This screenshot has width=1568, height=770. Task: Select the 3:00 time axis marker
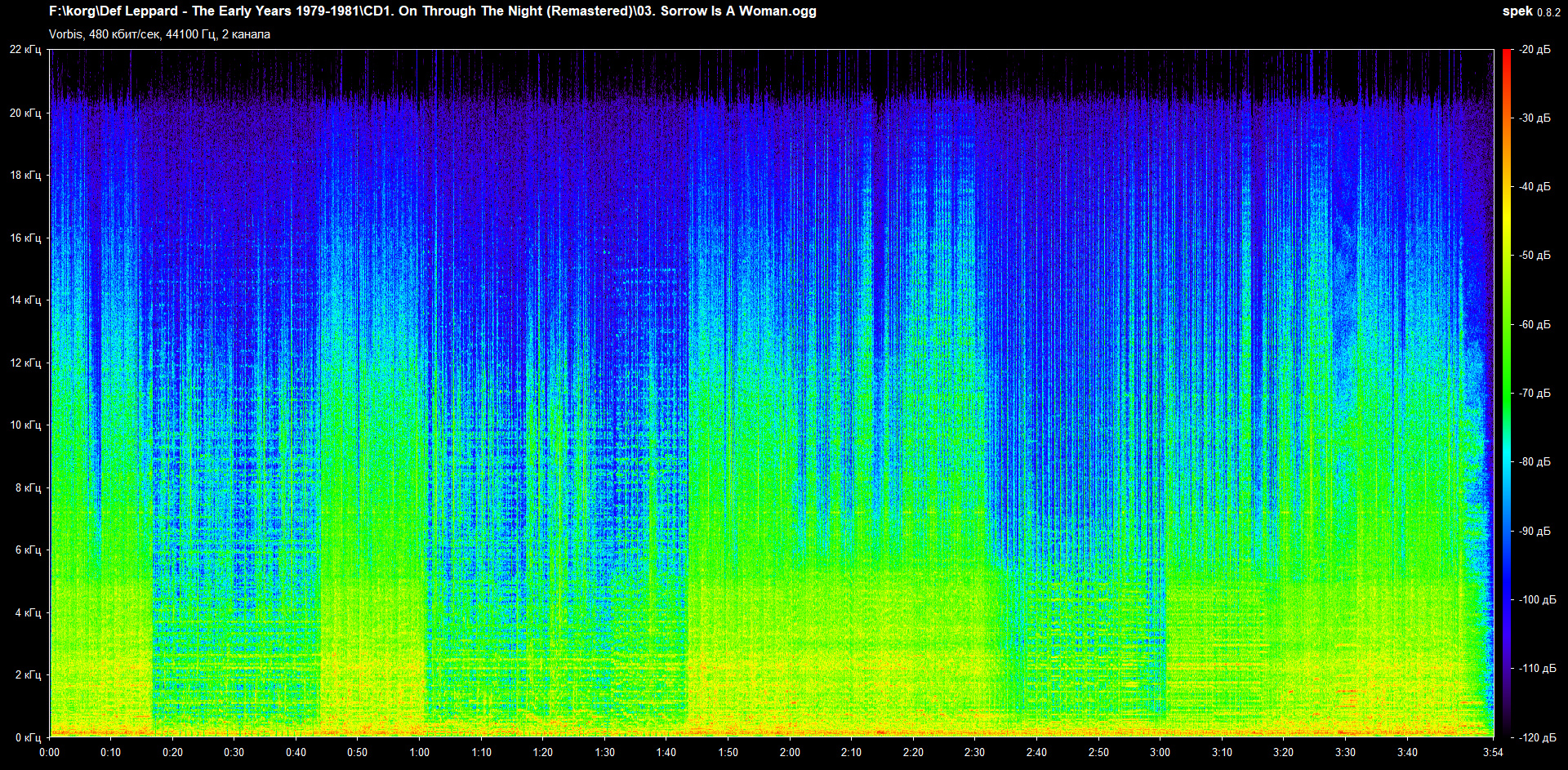coord(1160,752)
